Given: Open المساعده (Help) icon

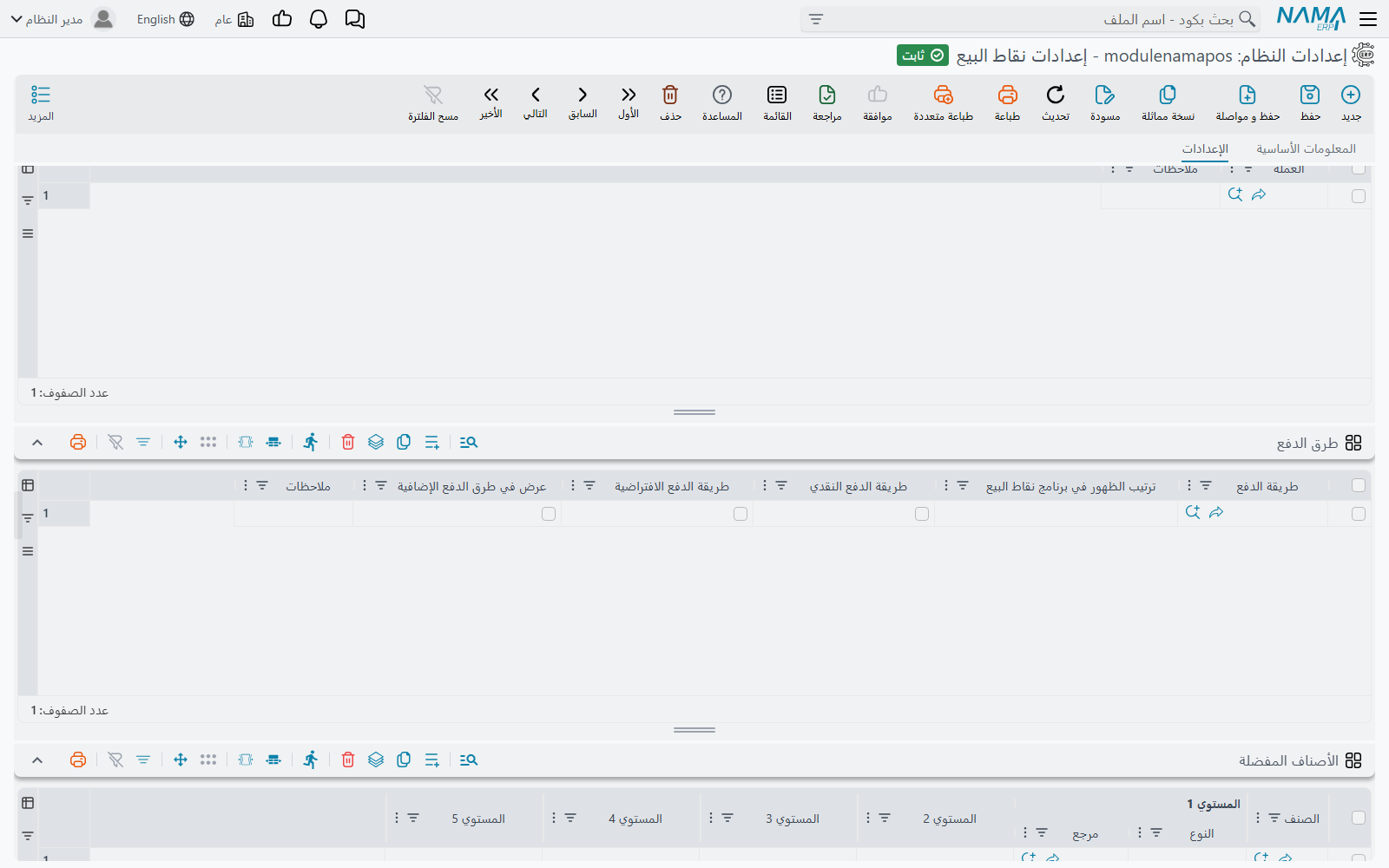Looking at the screenshot, I should coord(722,95).
